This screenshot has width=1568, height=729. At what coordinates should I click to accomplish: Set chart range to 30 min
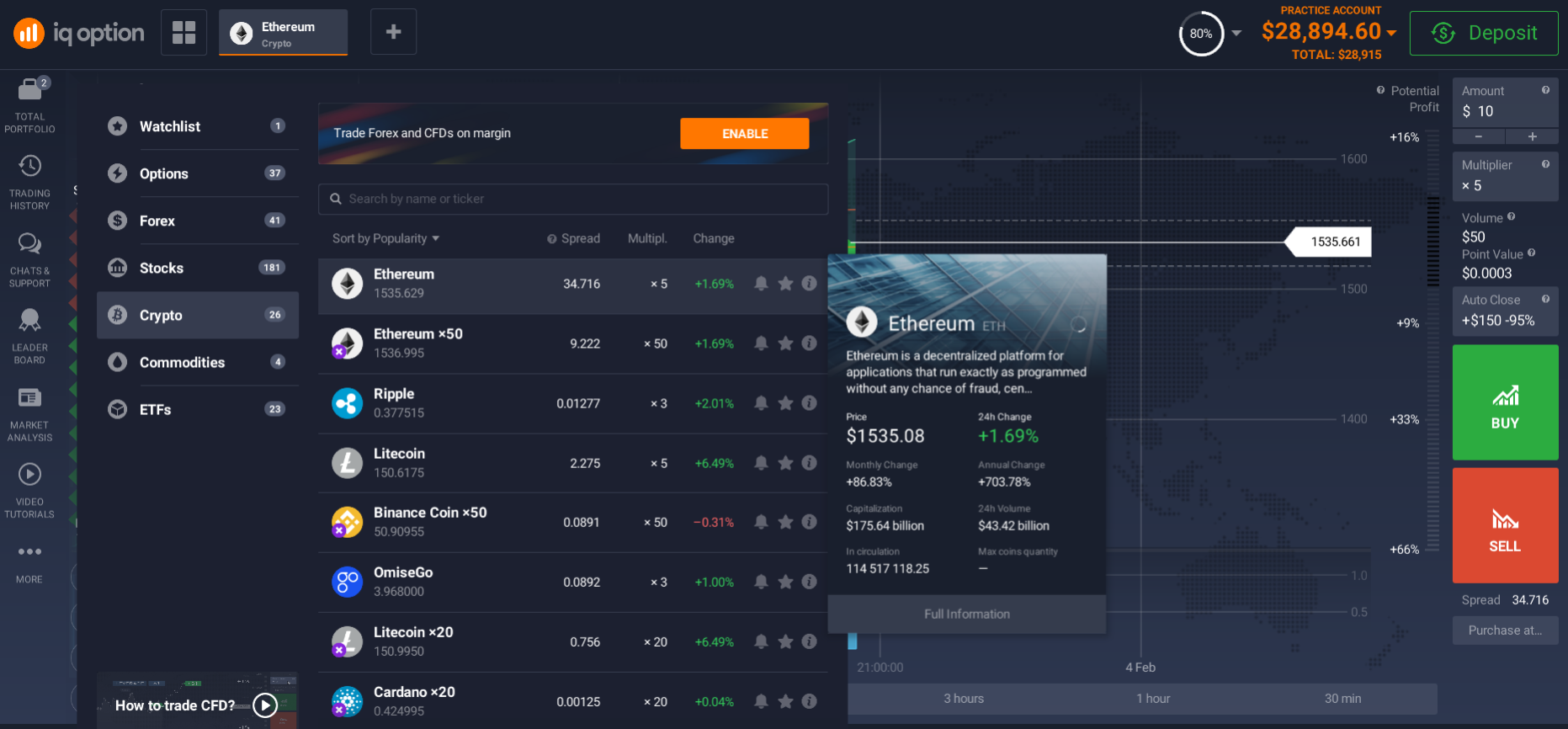tap(1342, 699)
